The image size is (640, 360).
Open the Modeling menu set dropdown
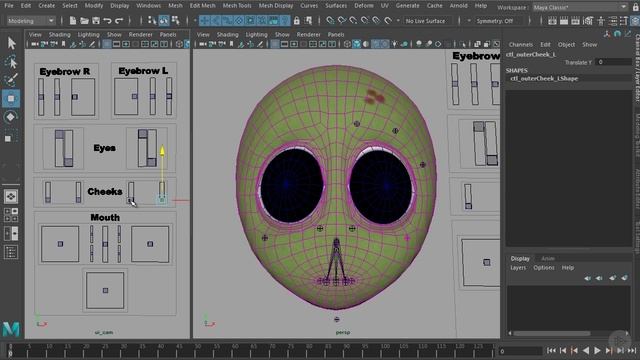pos(31,20)
